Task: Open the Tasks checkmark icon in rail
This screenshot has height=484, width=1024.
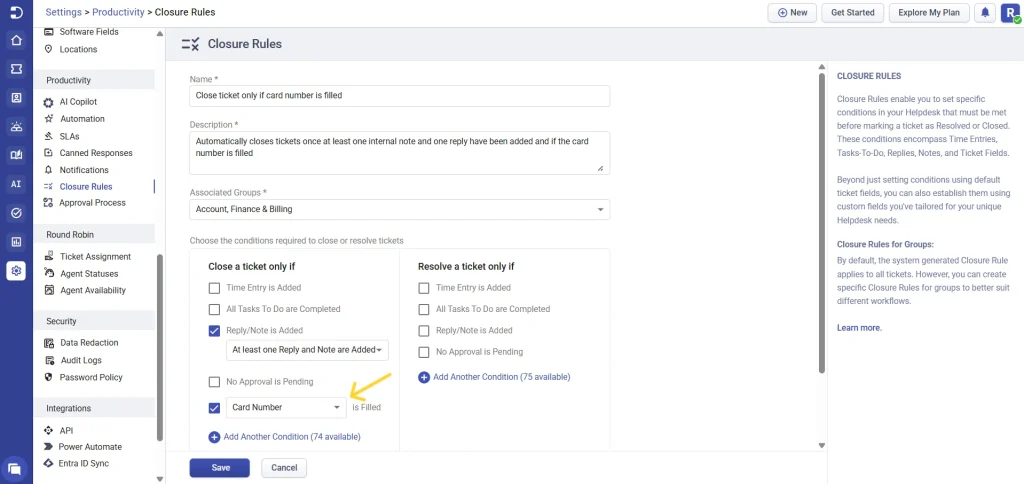Action: (x=16, y=213)
